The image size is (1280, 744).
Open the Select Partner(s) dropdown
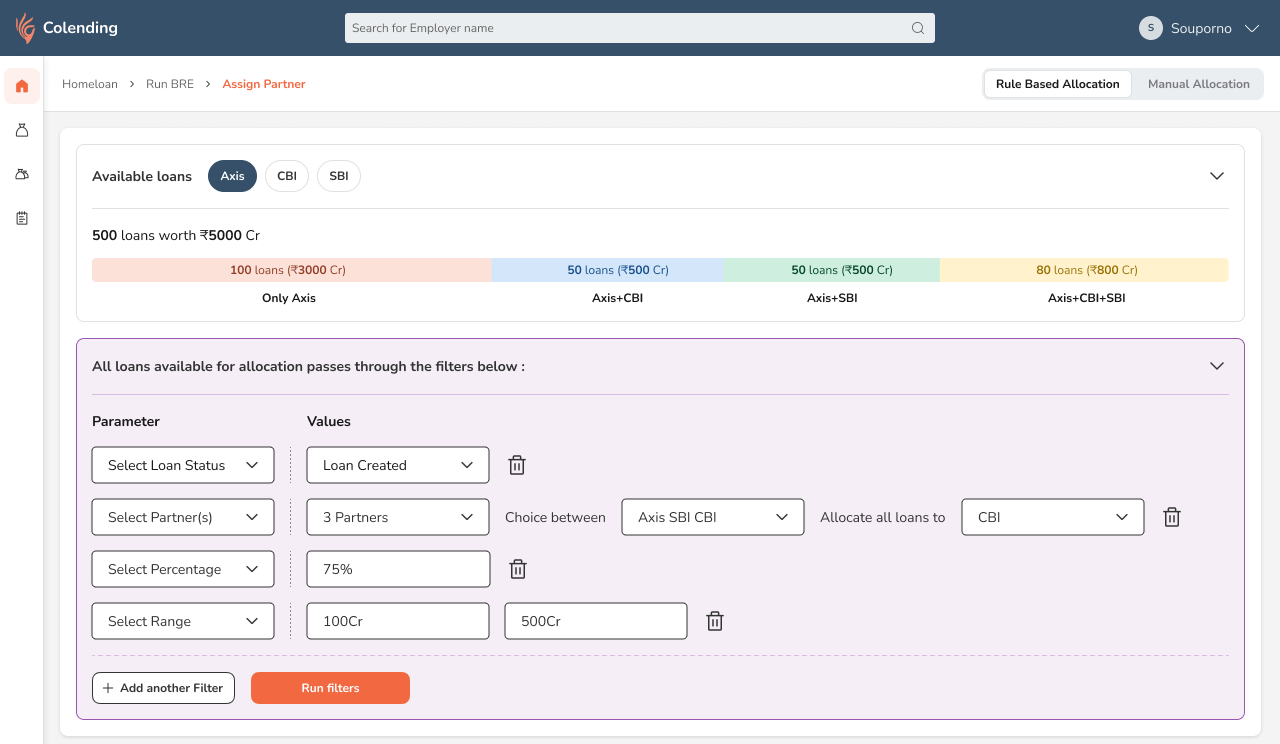click(x=183, y=517)
